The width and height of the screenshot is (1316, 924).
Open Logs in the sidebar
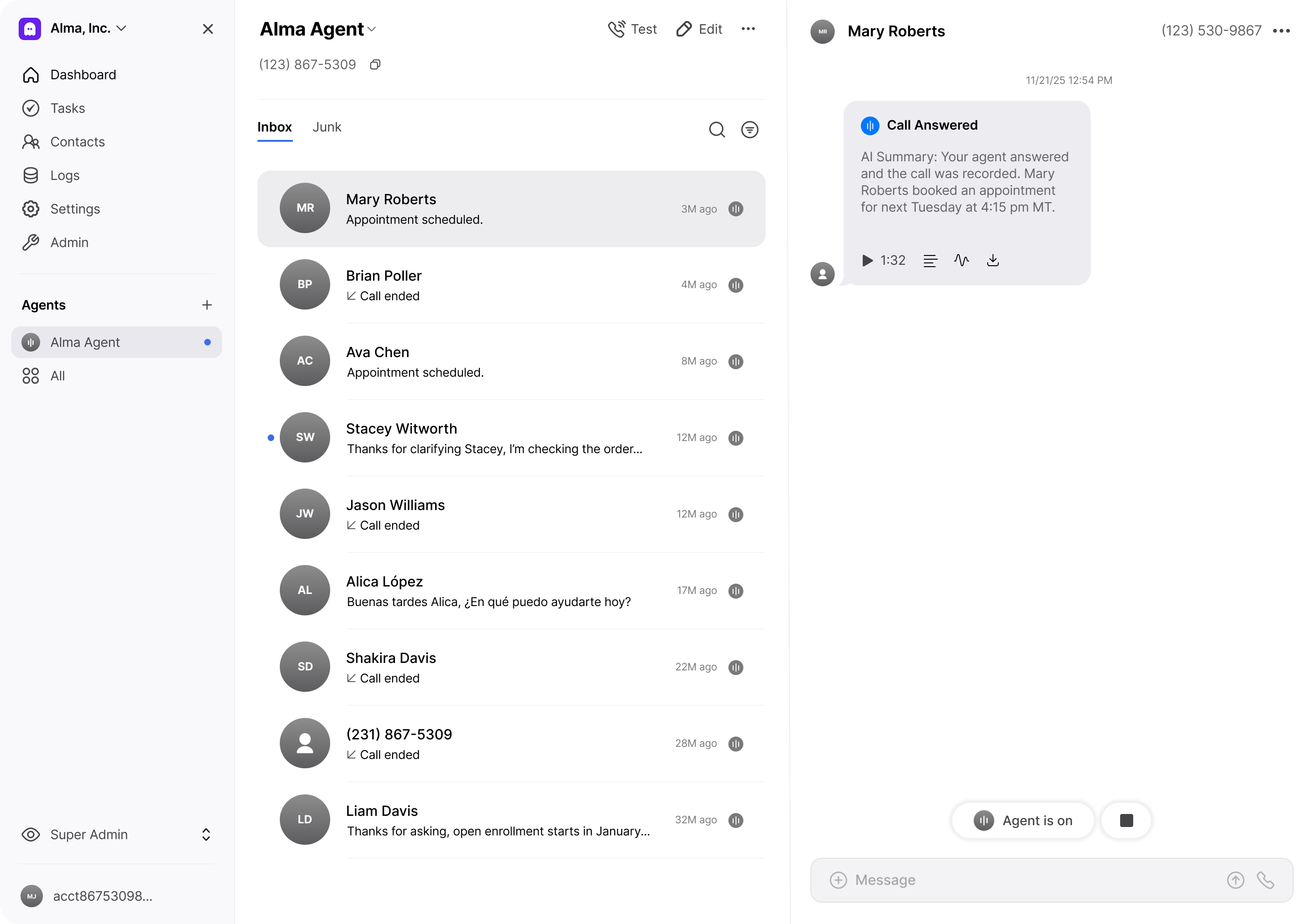tap(65, 175)
